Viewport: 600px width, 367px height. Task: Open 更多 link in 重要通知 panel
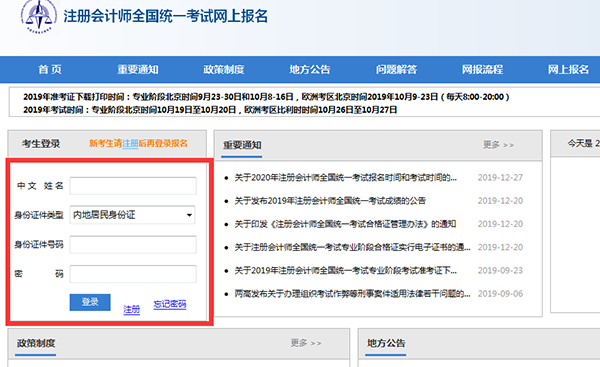tap(498, 145)
